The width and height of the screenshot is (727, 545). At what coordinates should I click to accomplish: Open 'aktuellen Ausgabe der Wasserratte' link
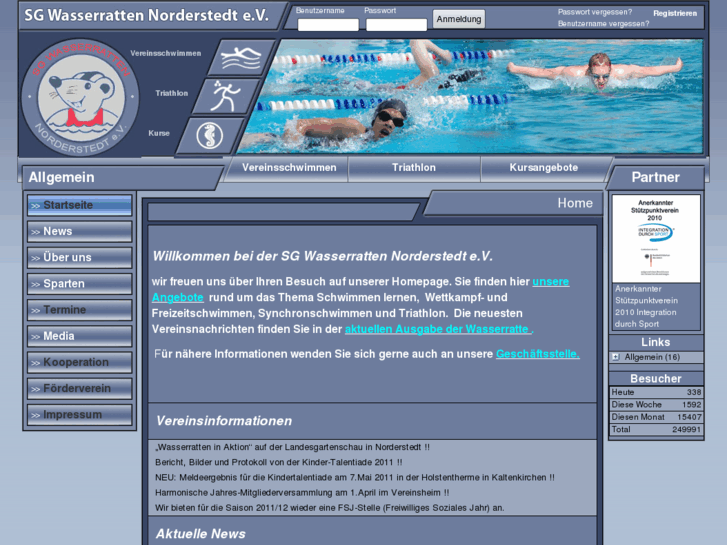[x=439, y=329]
